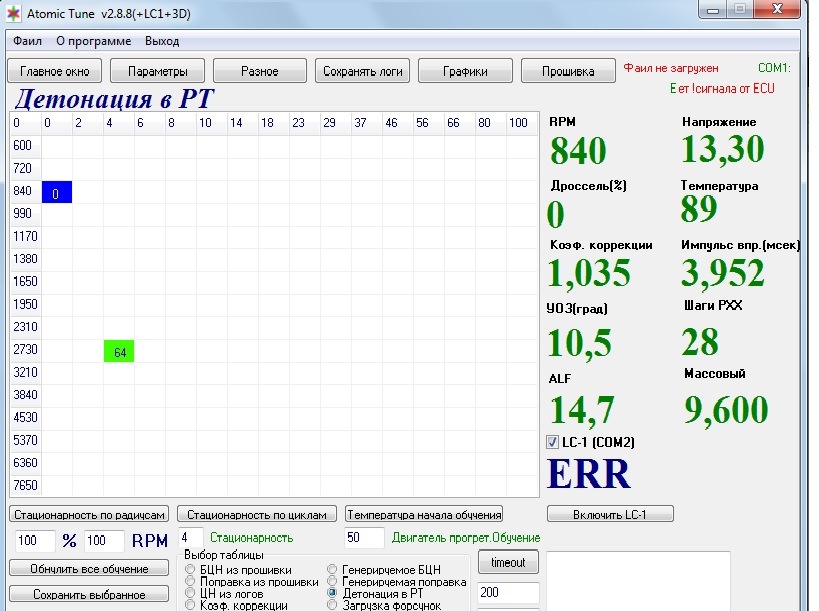Click the Двигатель прогрет.Обучение status text
The width and height of the screenshot is (819, 611).
[466, 538]
